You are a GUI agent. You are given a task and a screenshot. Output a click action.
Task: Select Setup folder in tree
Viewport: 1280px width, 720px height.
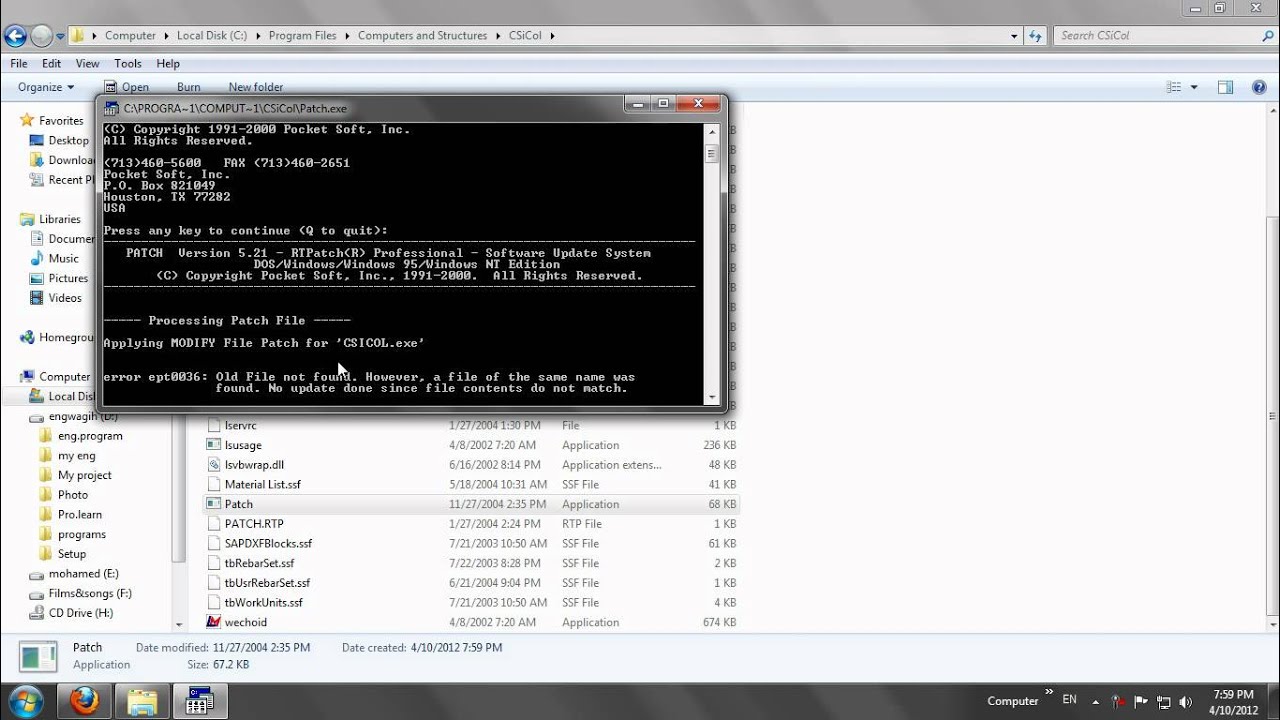71,554
